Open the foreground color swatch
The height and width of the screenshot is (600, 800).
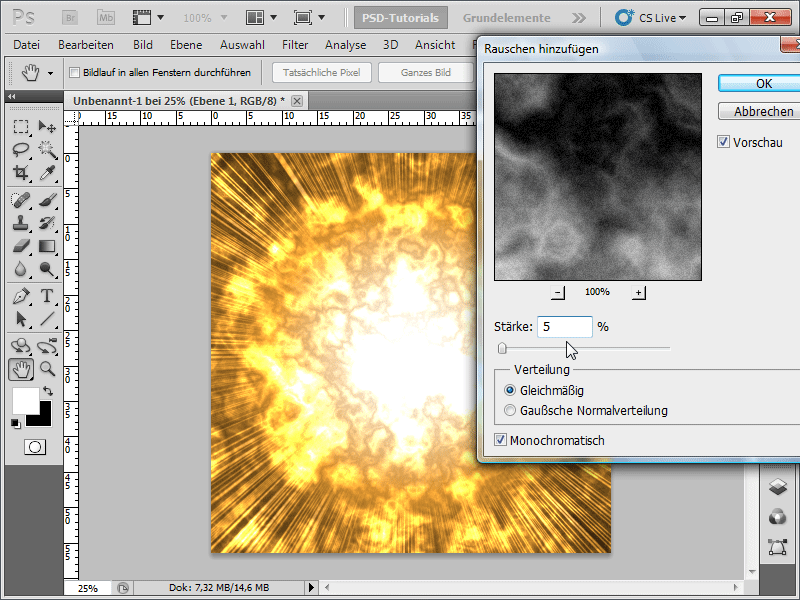[x=25, y=401]
